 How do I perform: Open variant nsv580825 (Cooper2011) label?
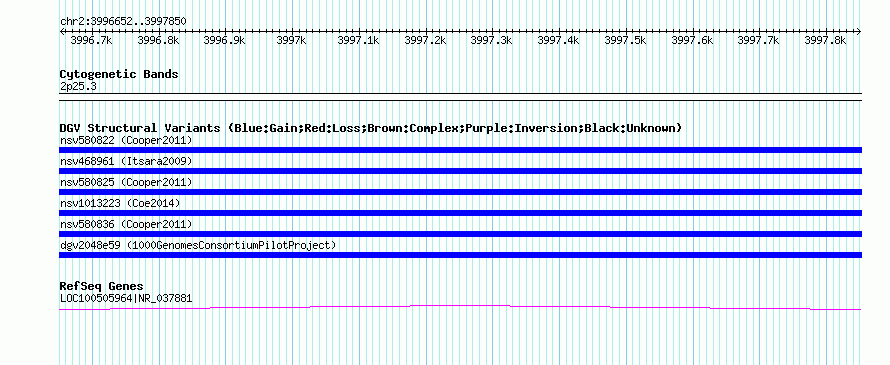pyautogui.click(x=126, y=182)
